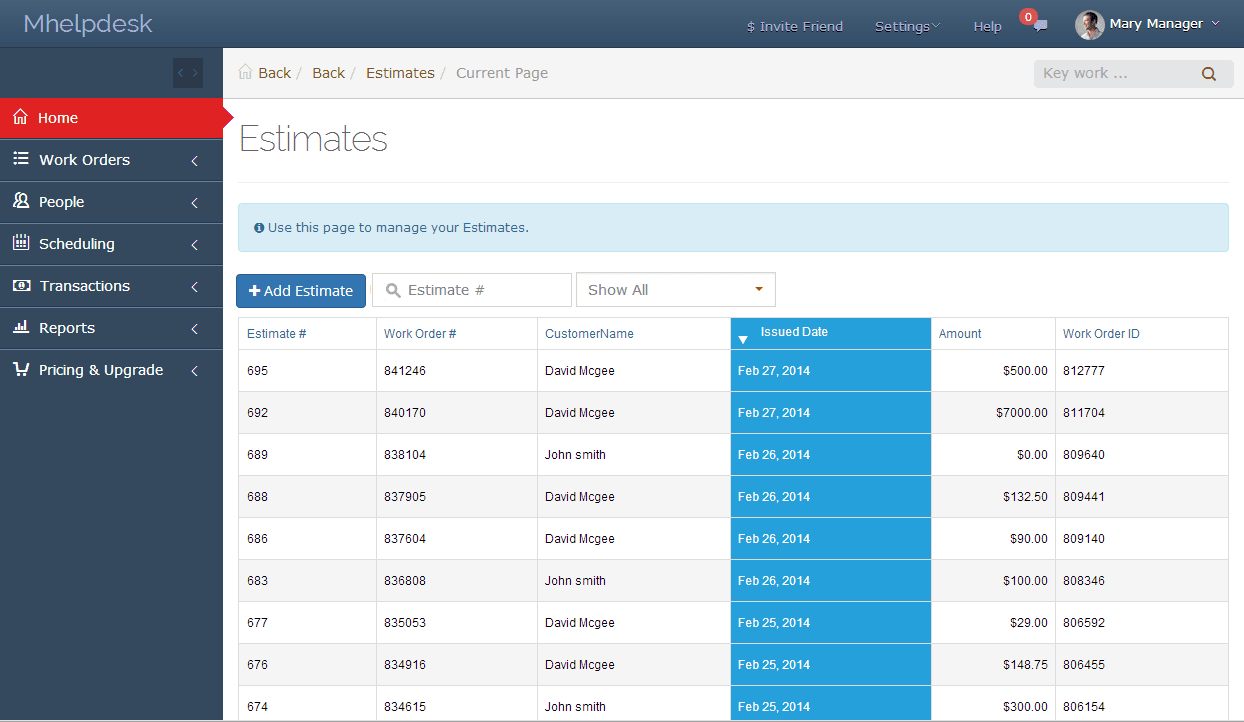Select Estimates in the breadcrumb trail
This screenshot has height=722, width=1244.
click(x=400, y=72)
